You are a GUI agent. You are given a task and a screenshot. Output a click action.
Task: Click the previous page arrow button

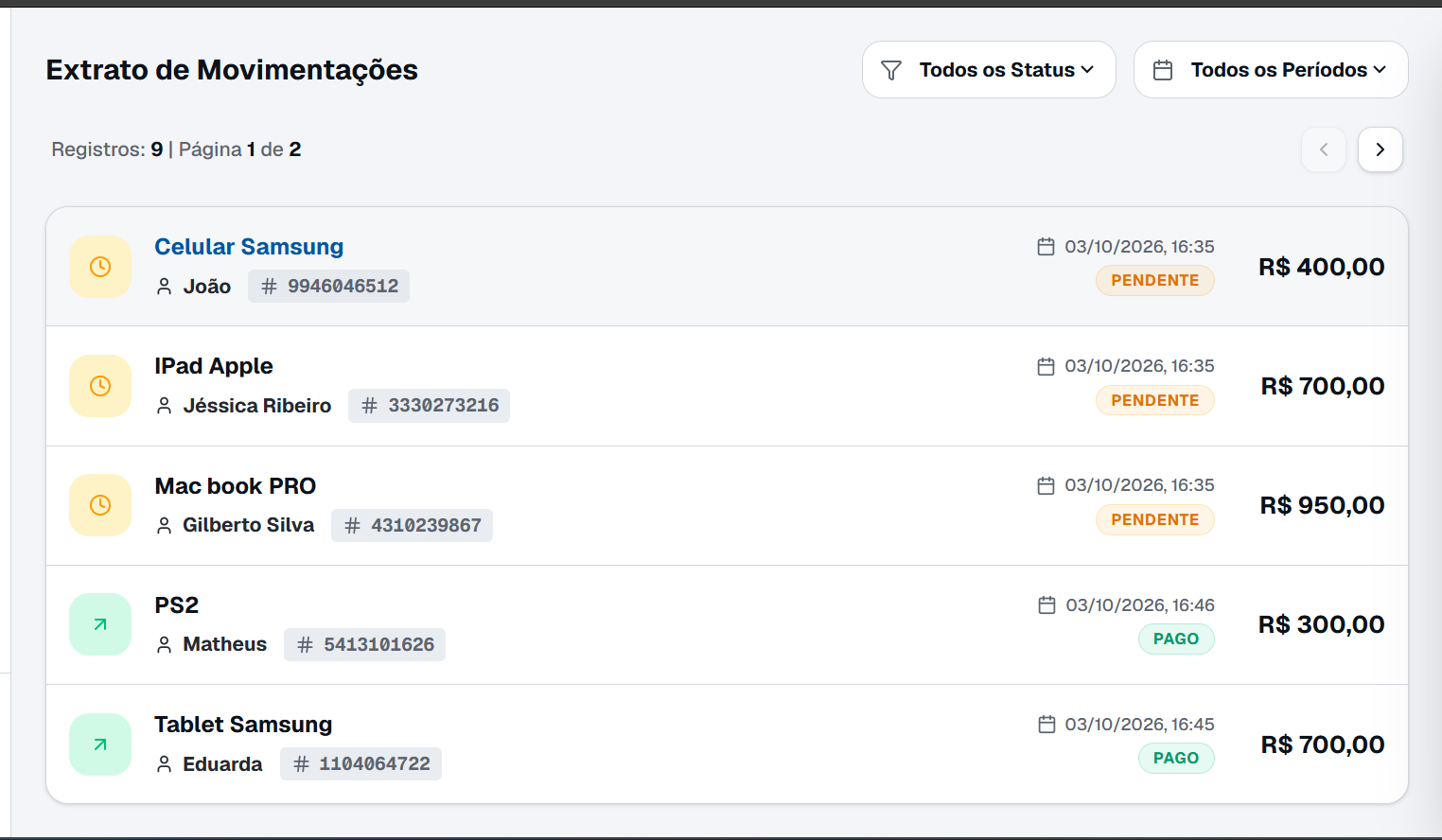[1324, 149]
